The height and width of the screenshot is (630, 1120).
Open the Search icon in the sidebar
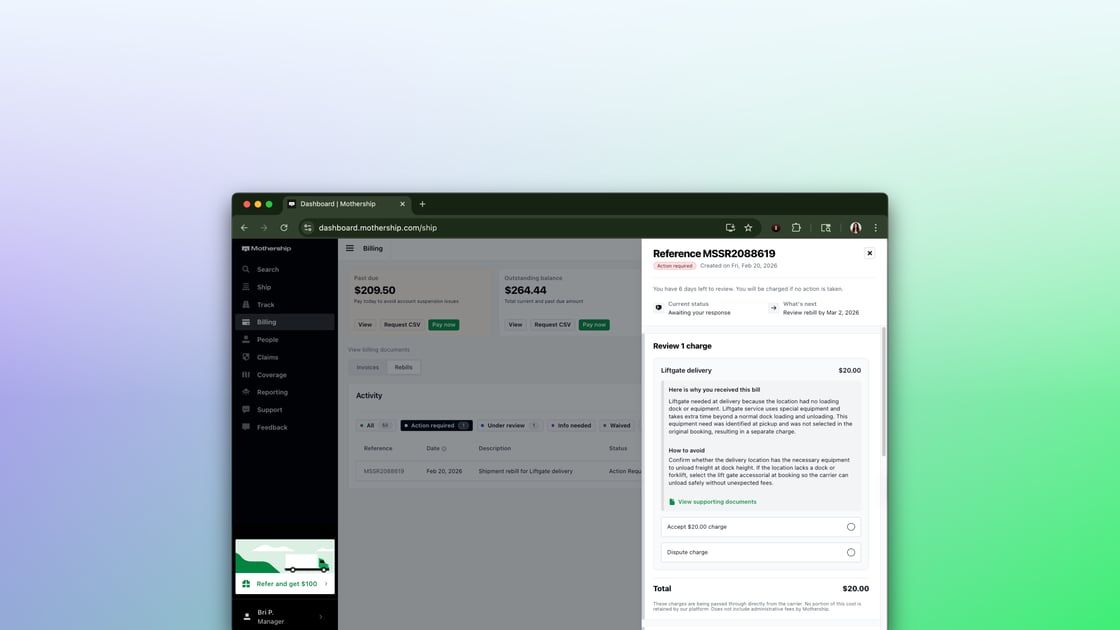pos(245,269)
